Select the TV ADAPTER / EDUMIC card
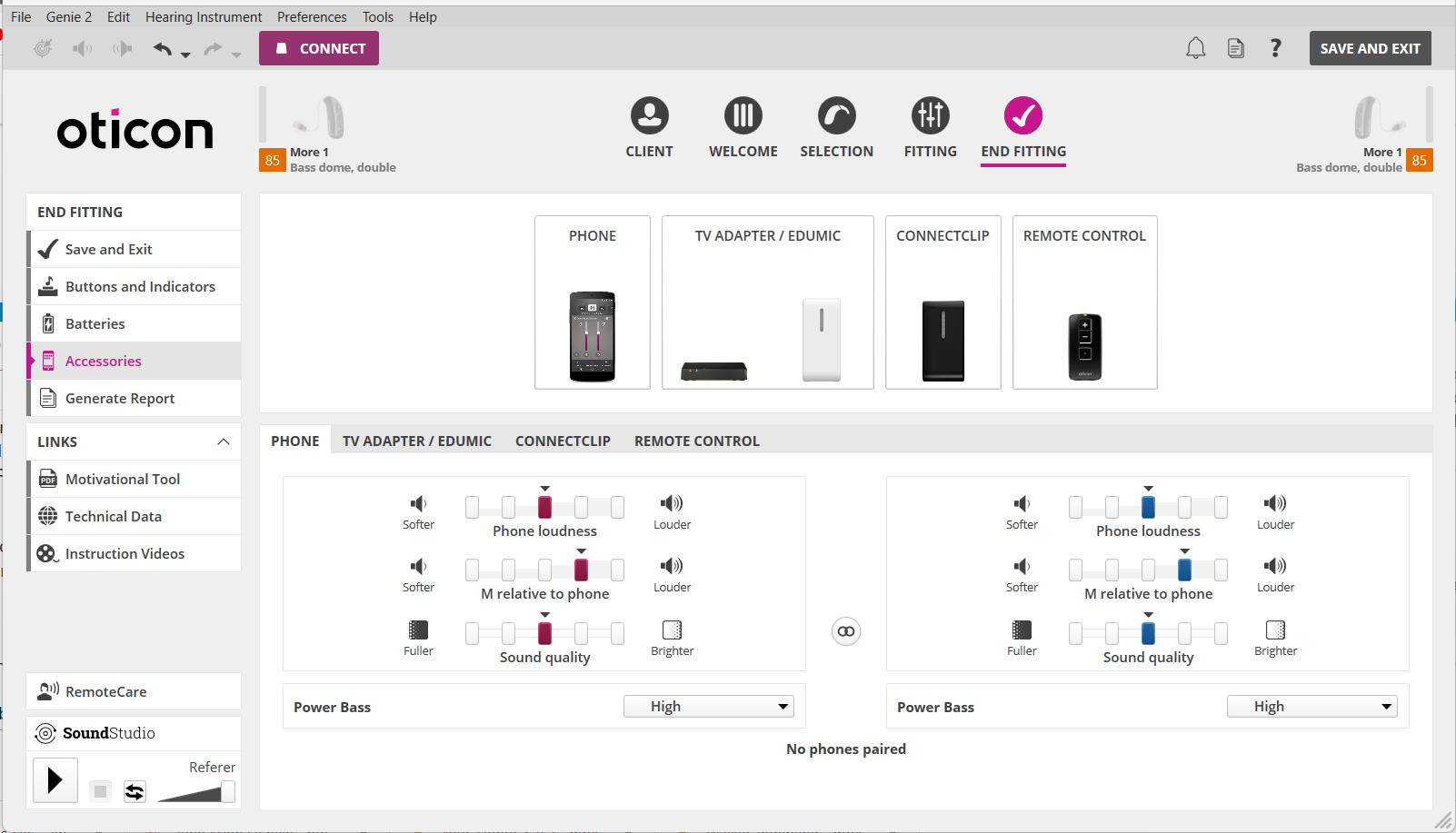The image size is (1456, 833). click(768, 302)
